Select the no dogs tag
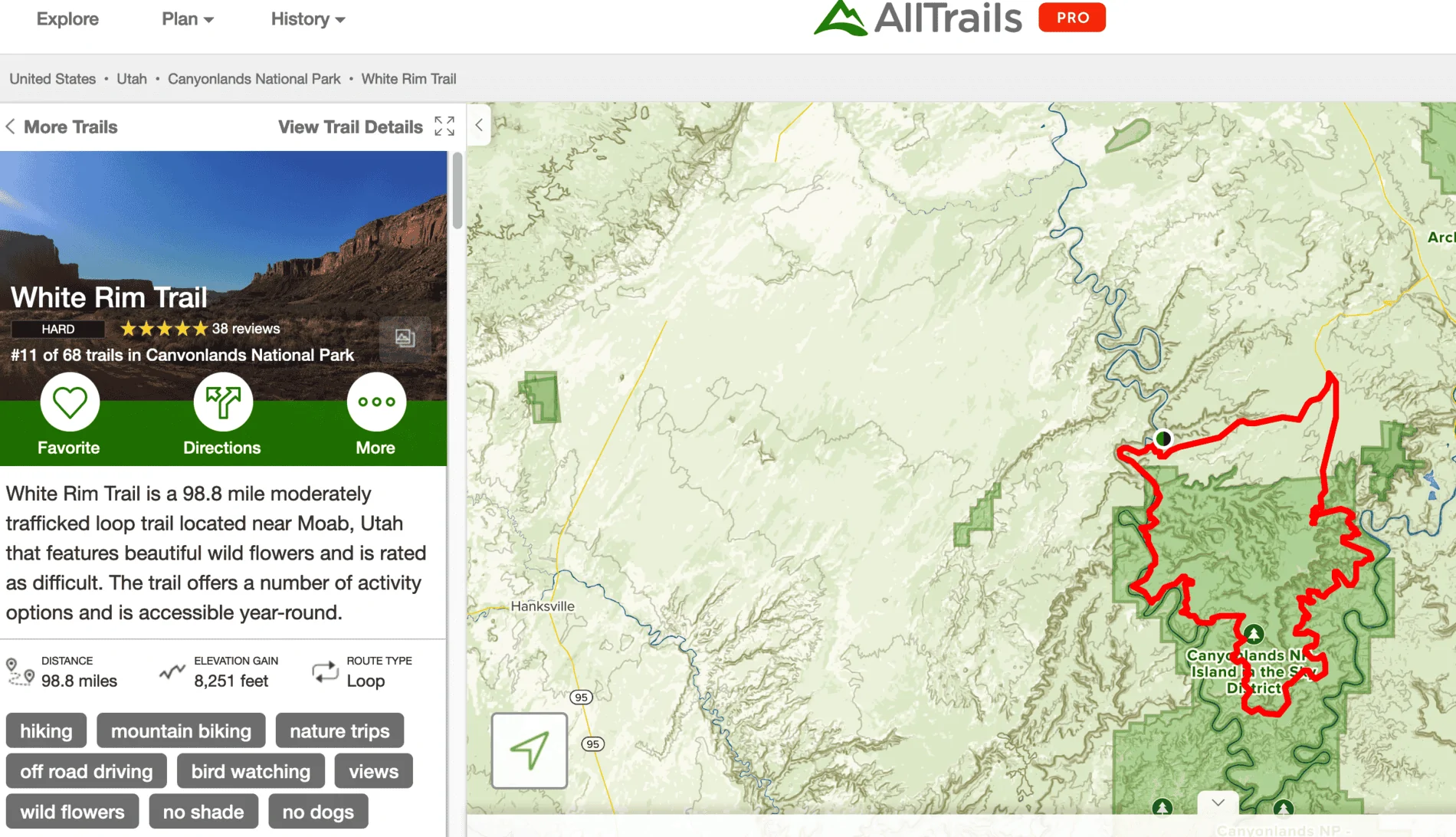The width and height of the screenshot is (1456, 837). (318, 812)
